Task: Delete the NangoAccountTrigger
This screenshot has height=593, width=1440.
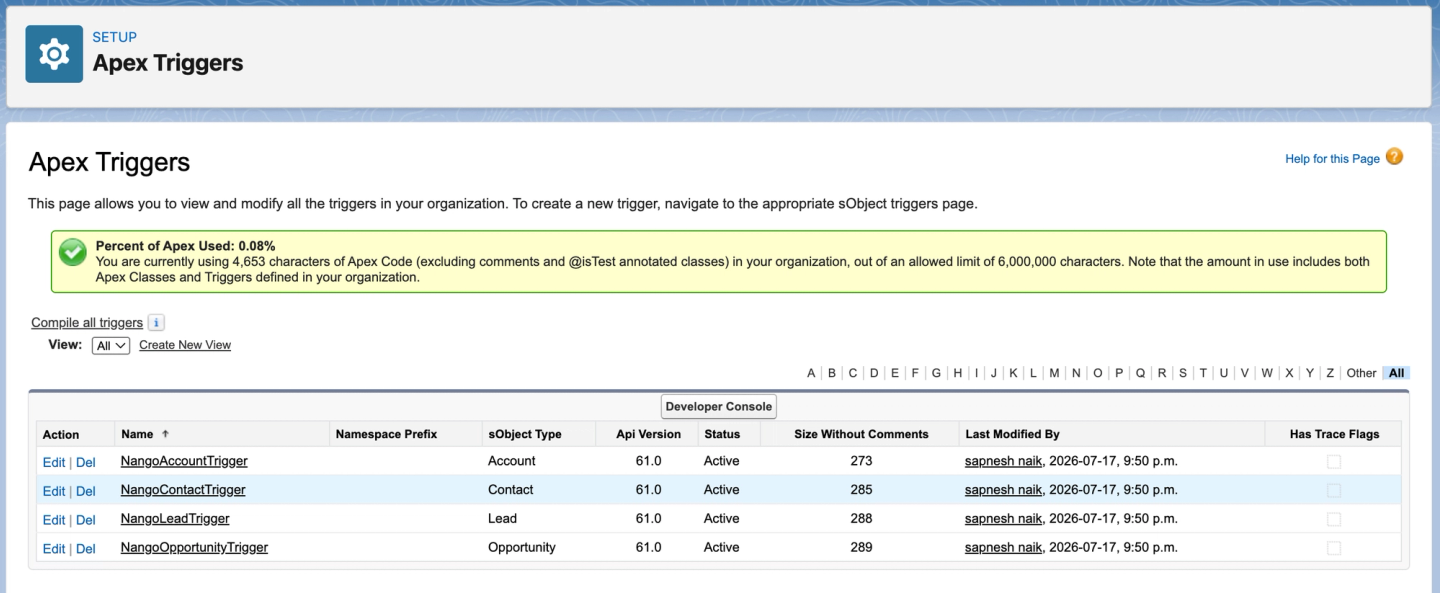Action: pyautogui.click(x=86, y=462)
